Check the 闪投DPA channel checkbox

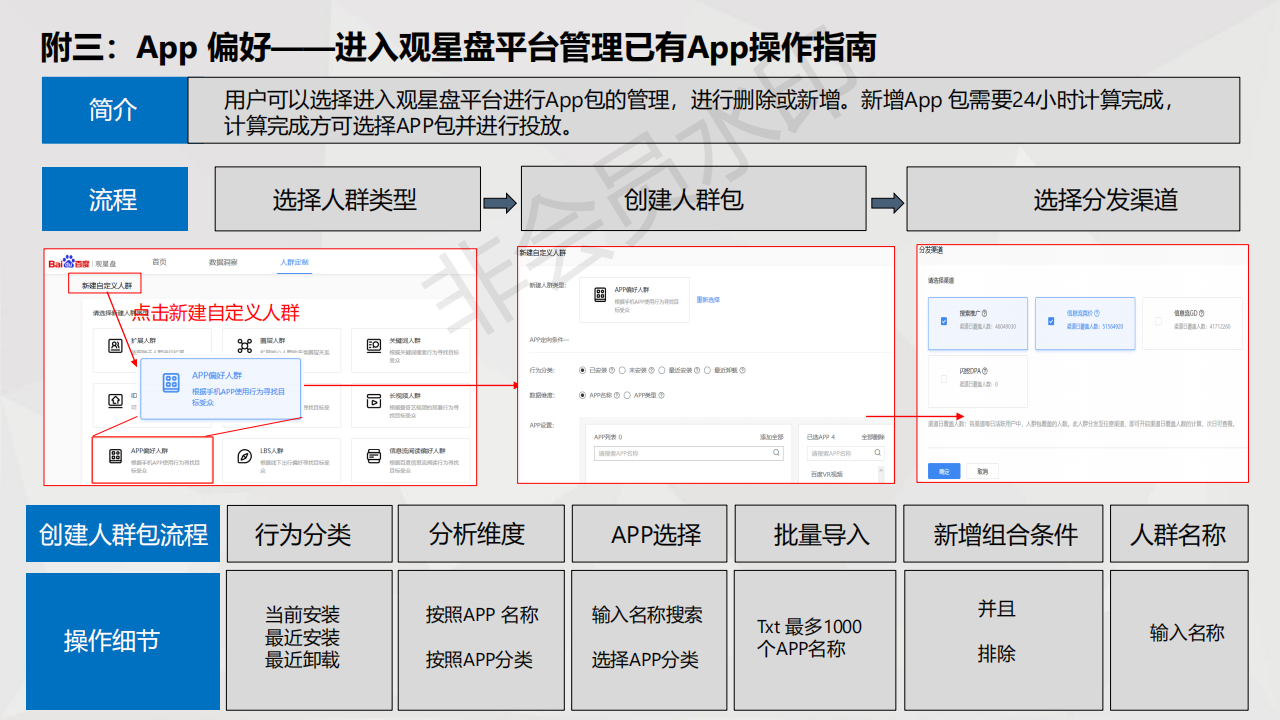point(944,379)
